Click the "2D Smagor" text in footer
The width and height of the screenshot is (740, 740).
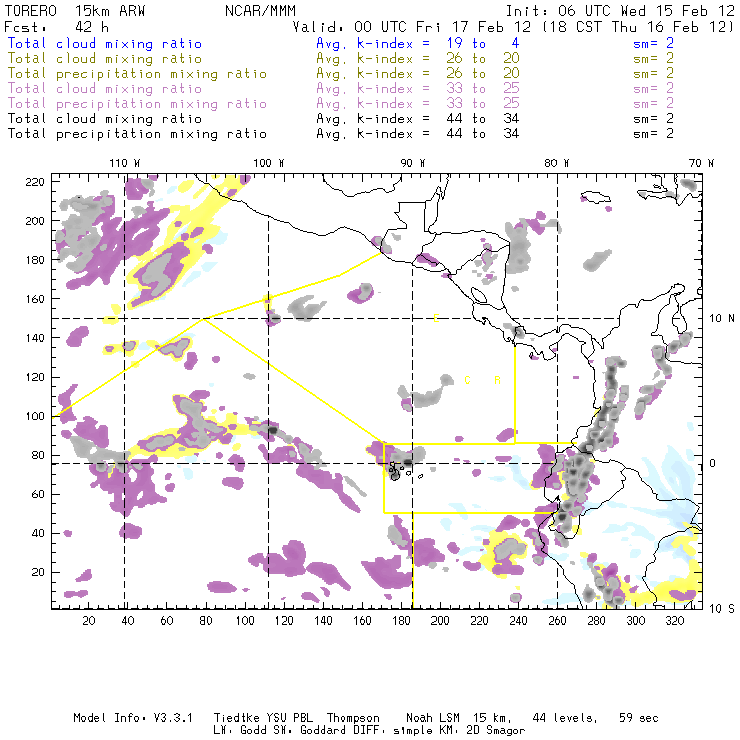(x=496, y=731)
